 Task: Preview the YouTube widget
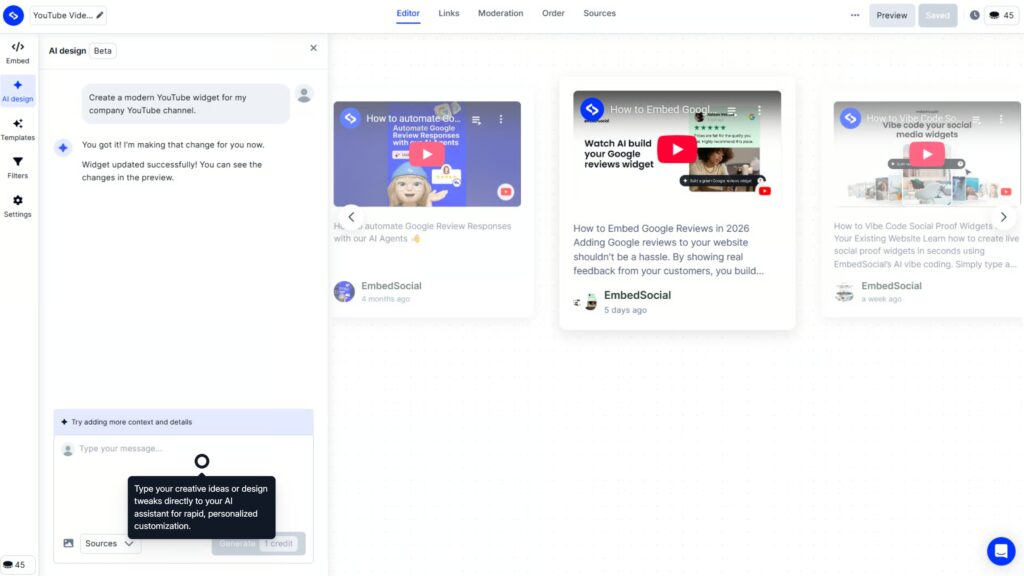pos(890,15)
